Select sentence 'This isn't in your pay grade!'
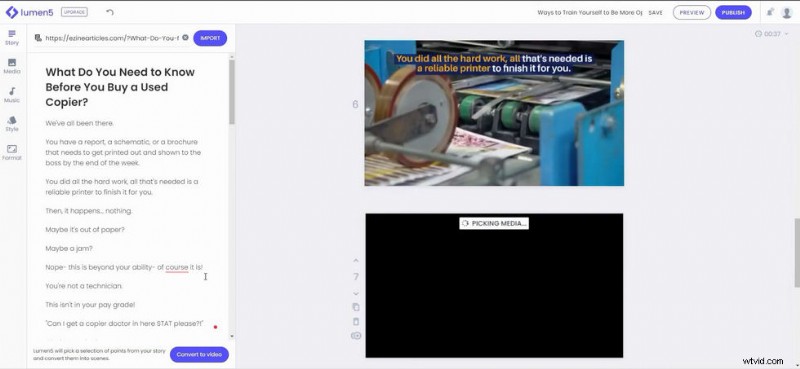 [90, 305]
